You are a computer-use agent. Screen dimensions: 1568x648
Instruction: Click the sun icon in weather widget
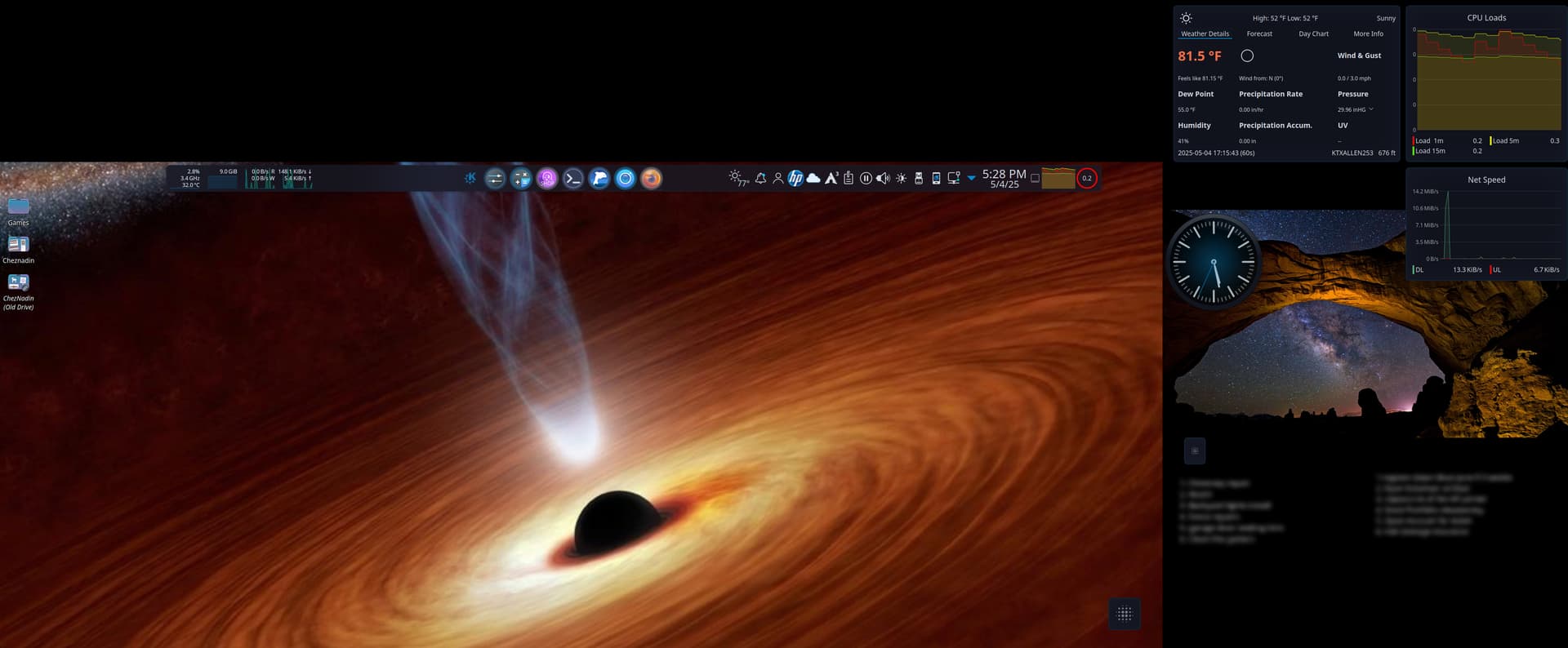[1186, 18]
